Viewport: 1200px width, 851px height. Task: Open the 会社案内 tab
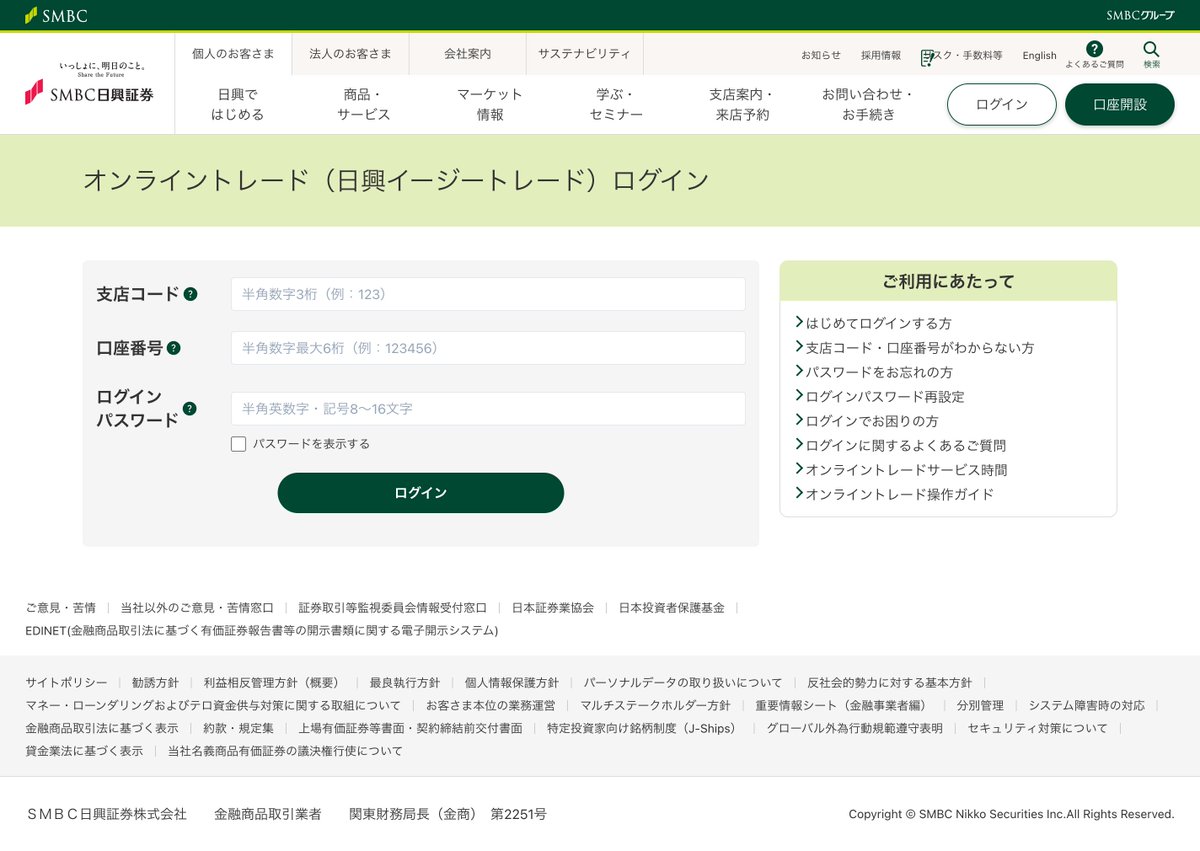pos(467,54)
